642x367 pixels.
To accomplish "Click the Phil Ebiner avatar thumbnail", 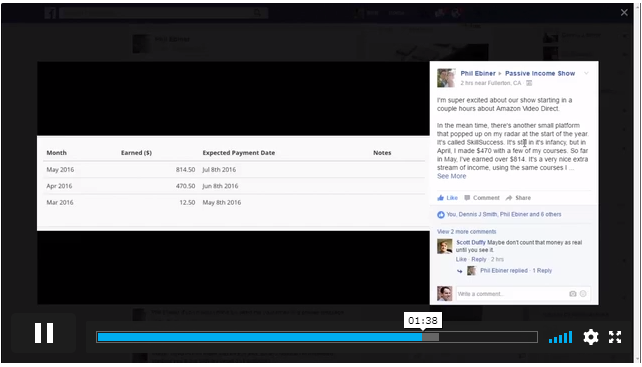I will (x=446, y=78).
